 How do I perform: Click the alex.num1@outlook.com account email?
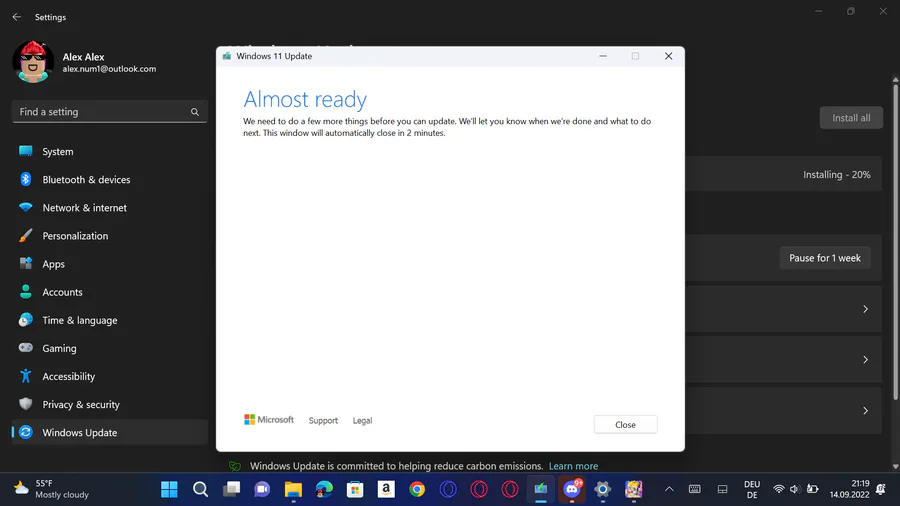[109, 69]
